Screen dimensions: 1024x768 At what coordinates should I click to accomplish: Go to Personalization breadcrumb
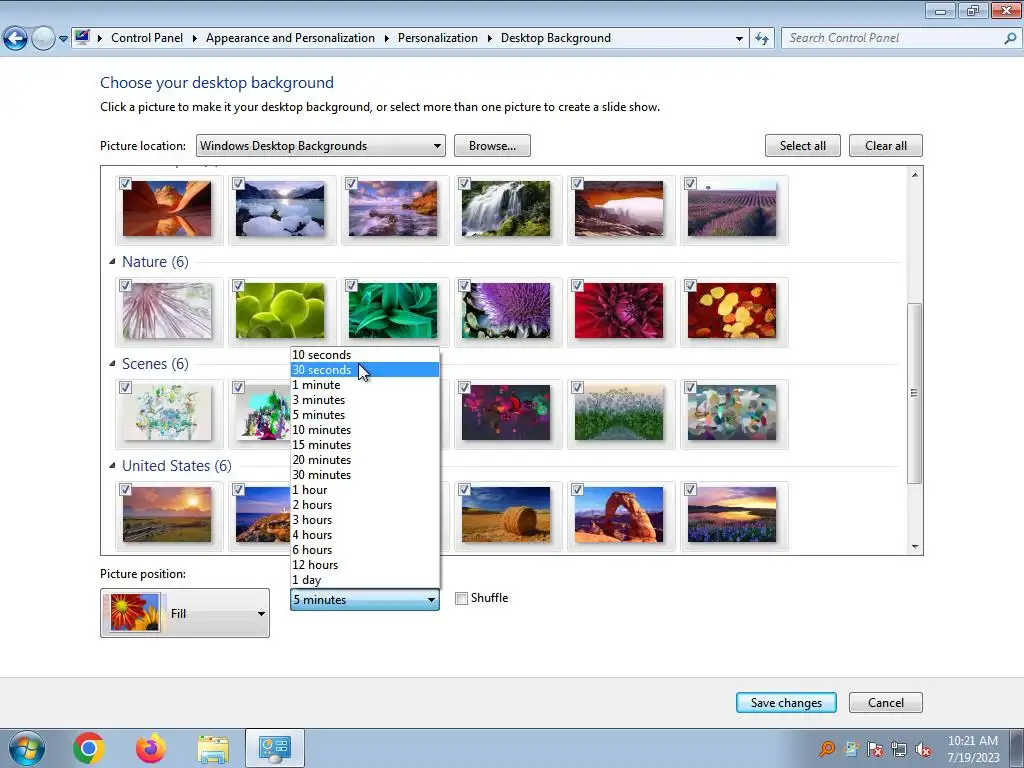(438, 38)
